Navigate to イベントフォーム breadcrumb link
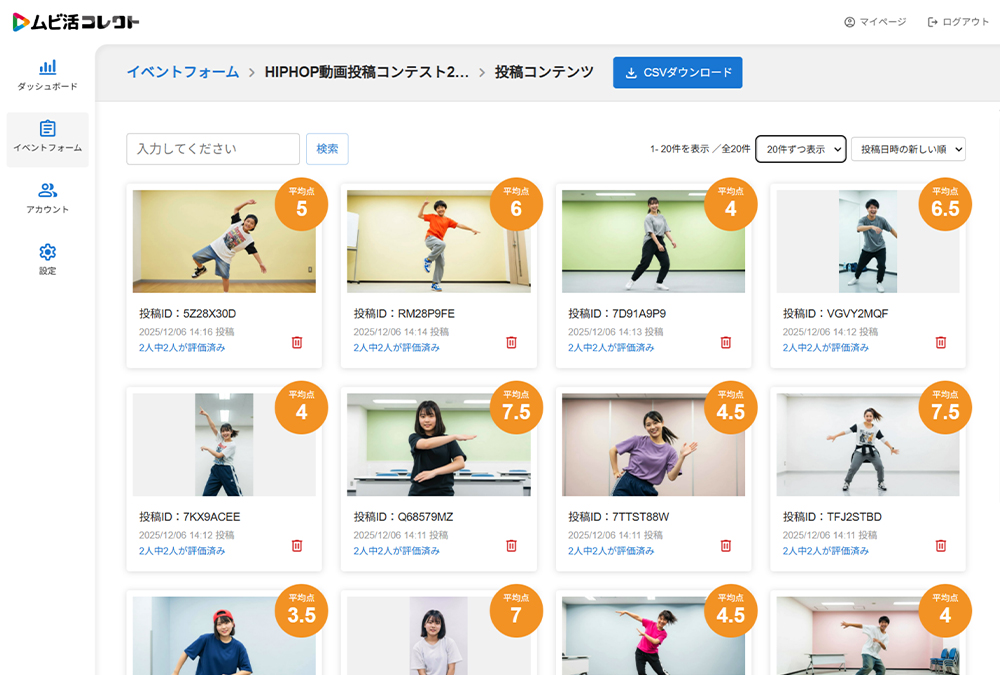This screenshot has height=675, width=1000. tap(182, 72)
